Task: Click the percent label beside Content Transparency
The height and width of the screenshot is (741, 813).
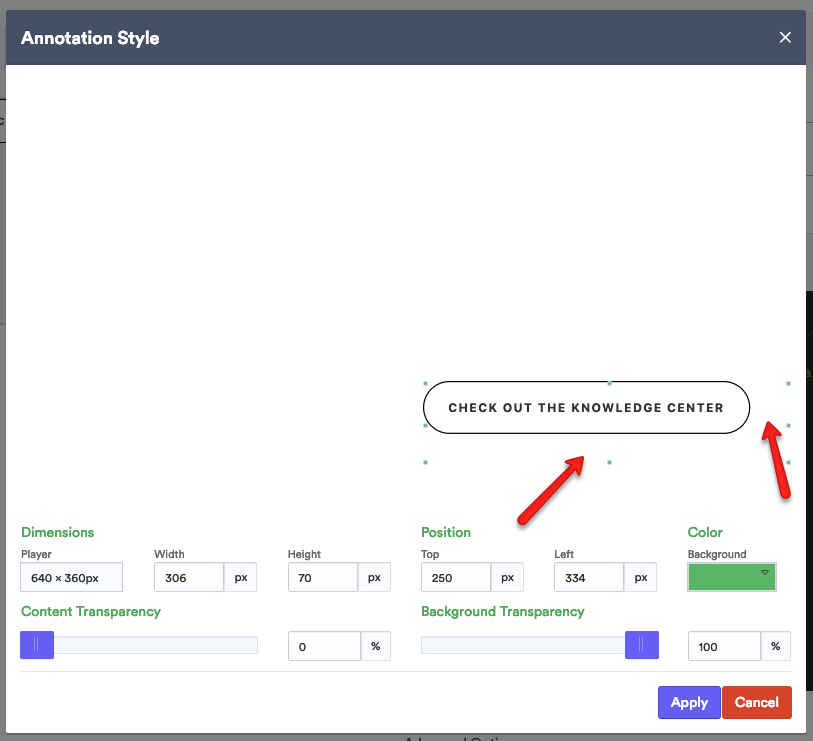Action: (375, 645)
